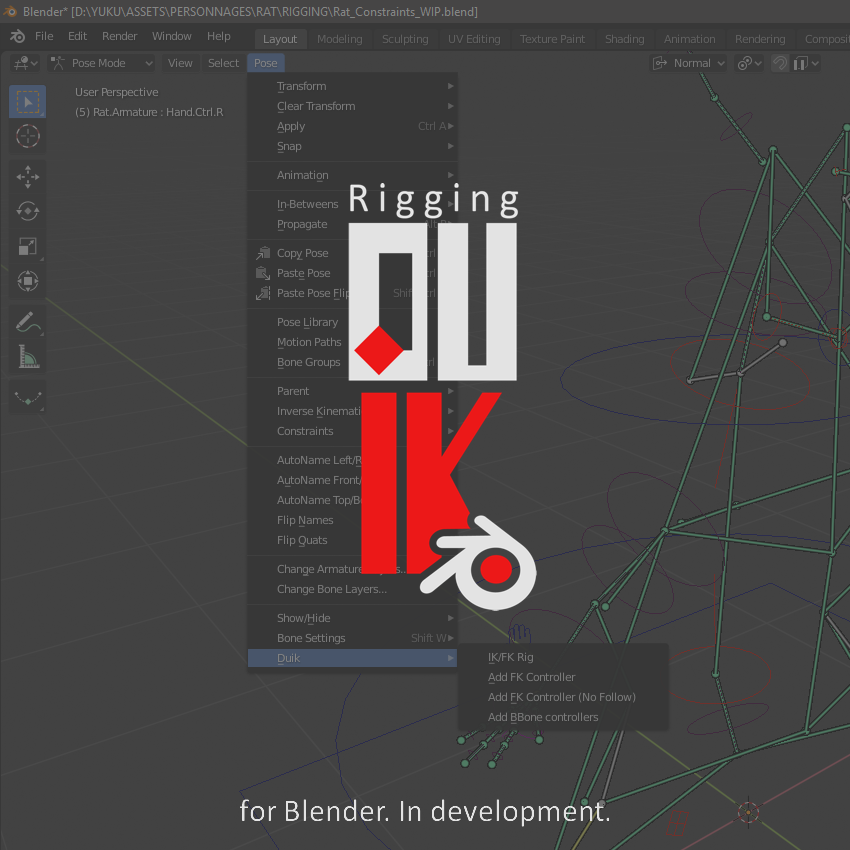850x850 pixels.
Task: Click the Paste Pose Flipped icon
Action: point(263,293)
